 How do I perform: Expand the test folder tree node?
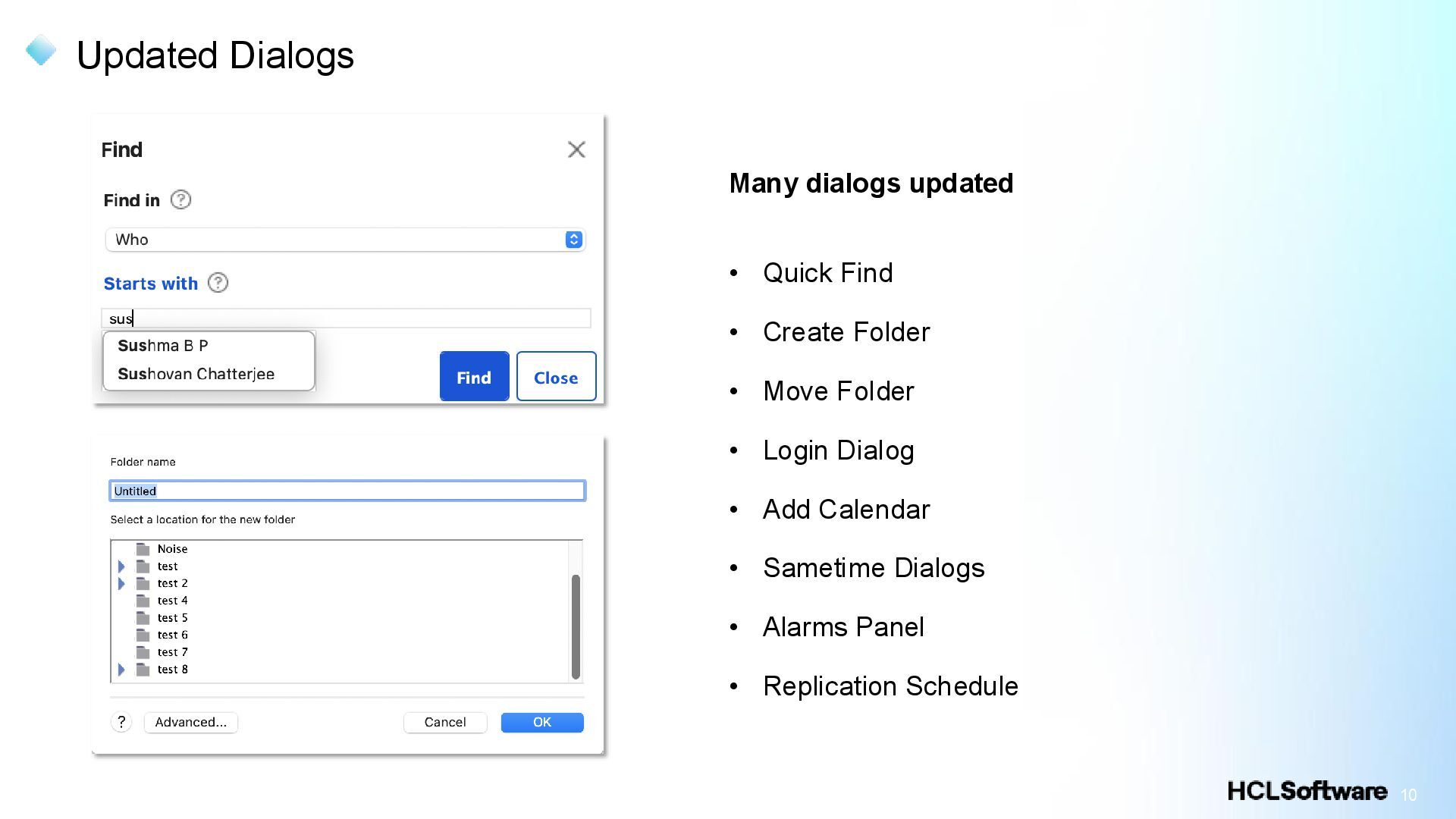pos(121,566)
